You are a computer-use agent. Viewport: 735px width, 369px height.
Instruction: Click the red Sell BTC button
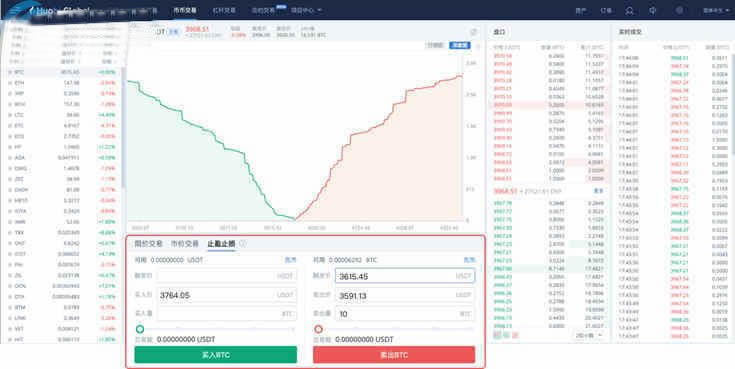pyautogui.click(x=394, y=355)
